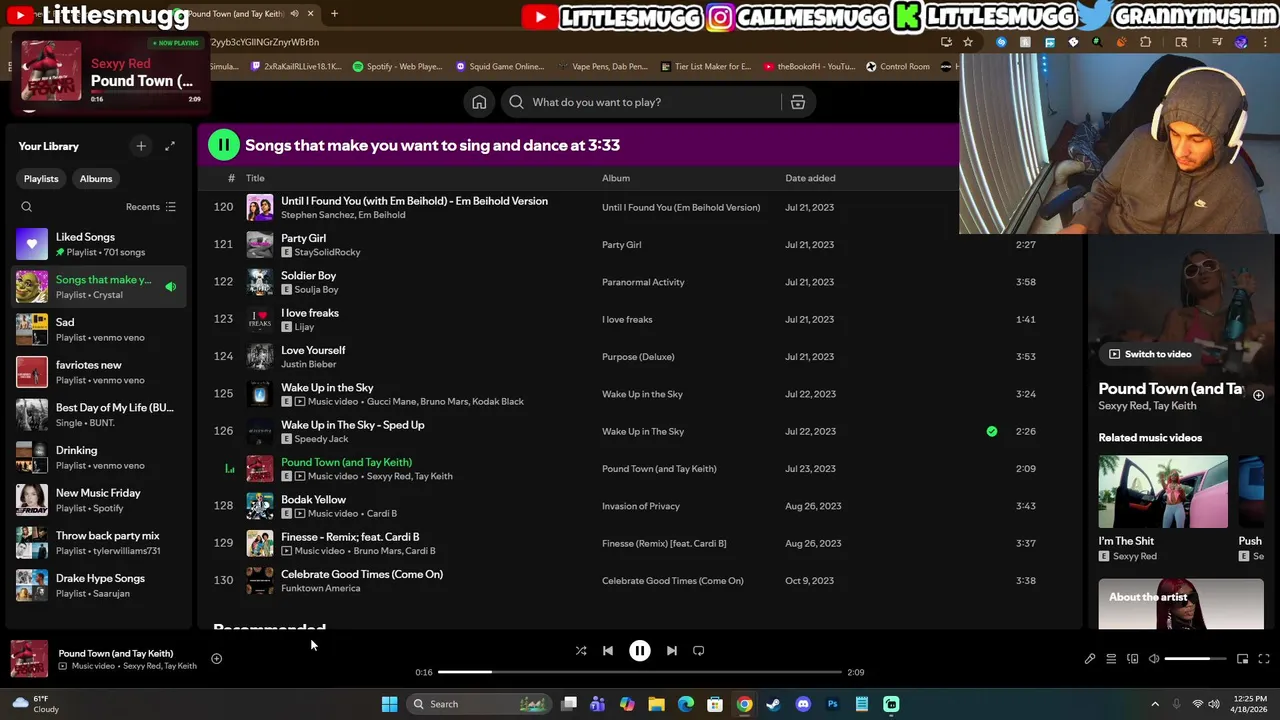Toggle the Now Playing view mic icon
The image size is (1280, 720).
tap(1090, 659)
